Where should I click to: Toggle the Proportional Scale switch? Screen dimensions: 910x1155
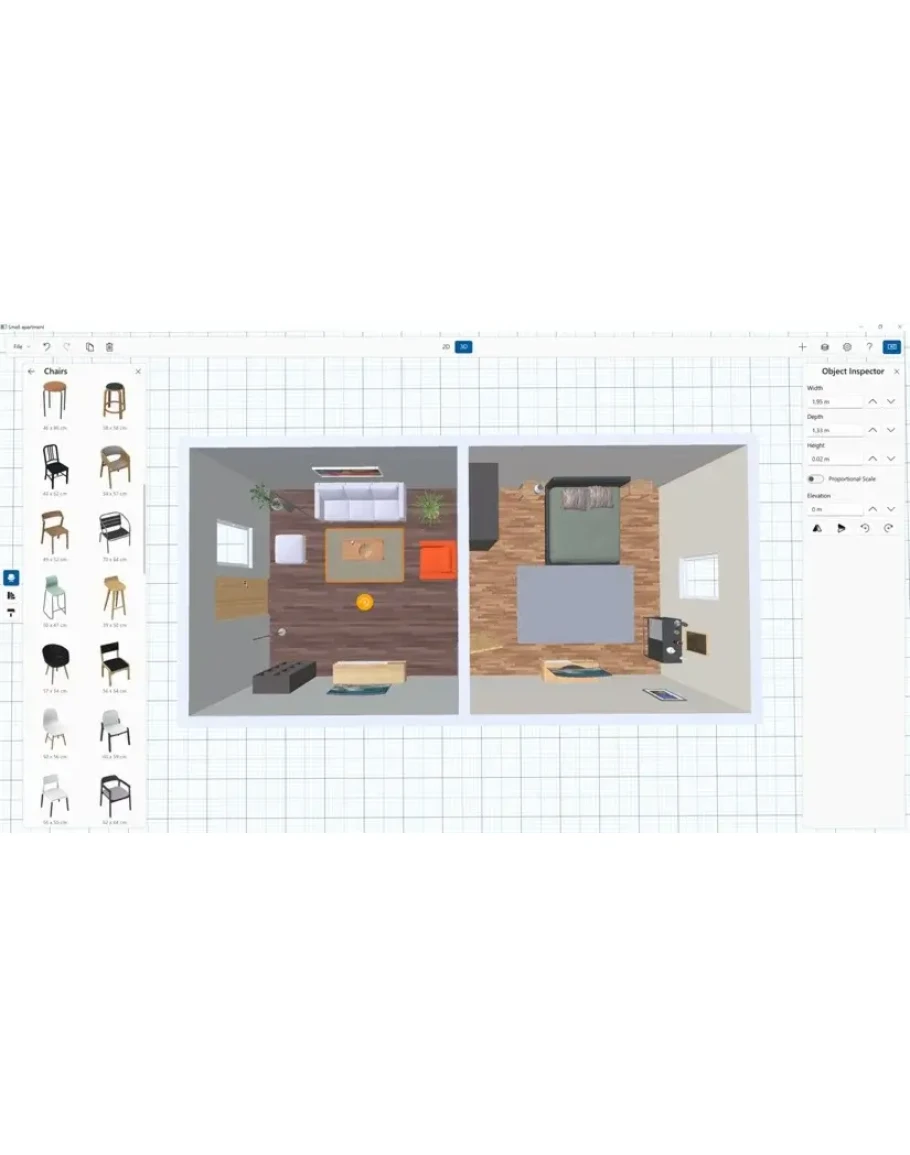tap(816, 479)
